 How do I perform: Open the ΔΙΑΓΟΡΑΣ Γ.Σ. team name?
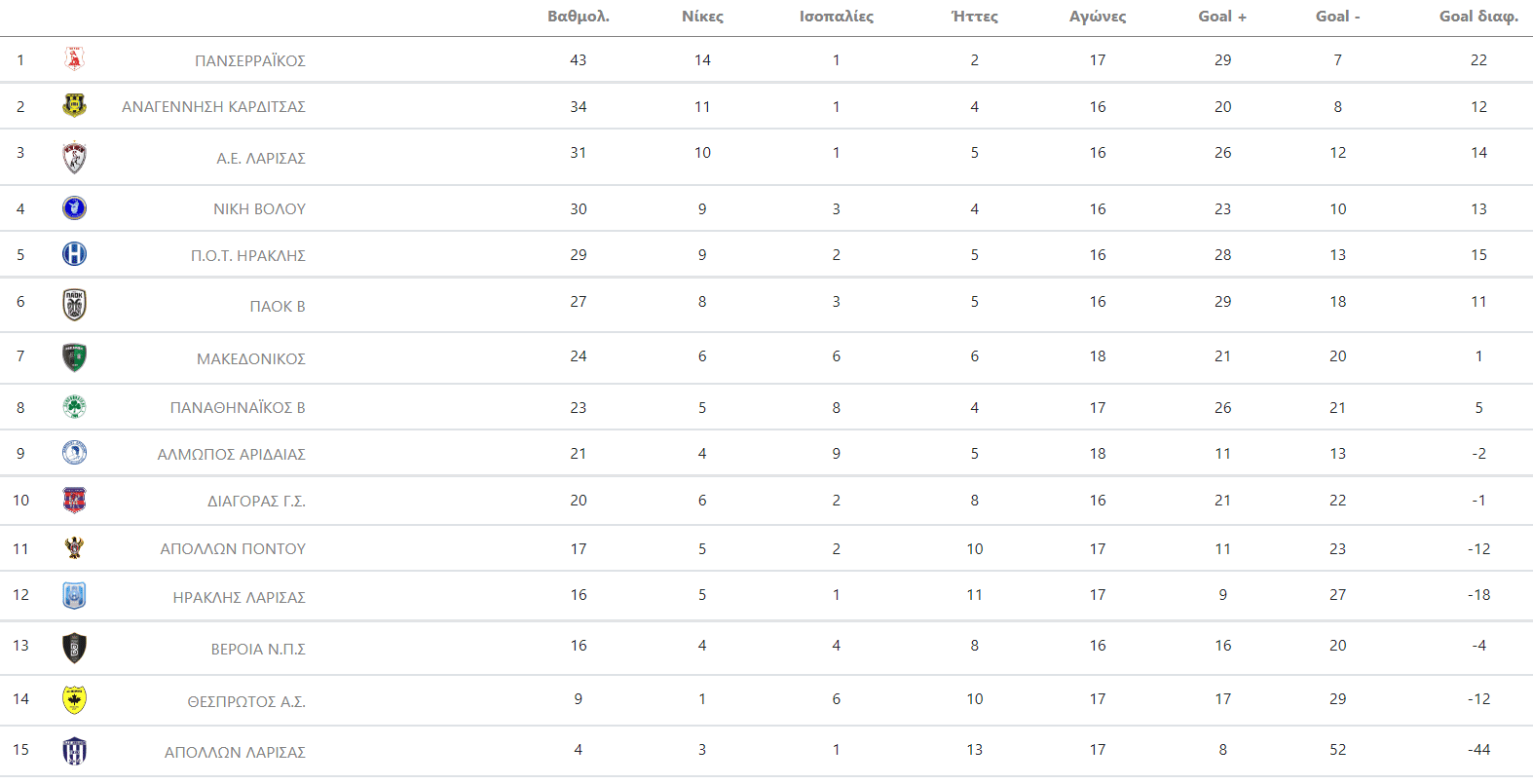[256, 501]
